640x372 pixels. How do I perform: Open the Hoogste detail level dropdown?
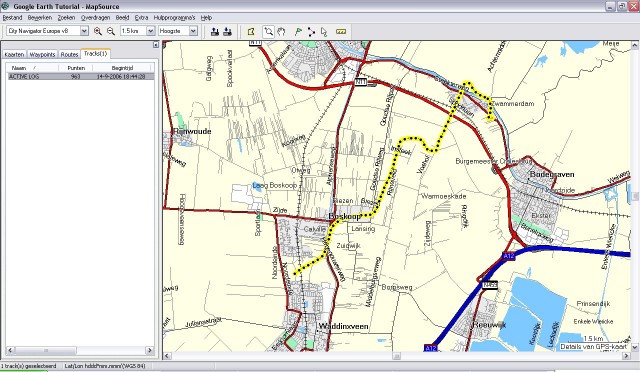coord(193,31)
